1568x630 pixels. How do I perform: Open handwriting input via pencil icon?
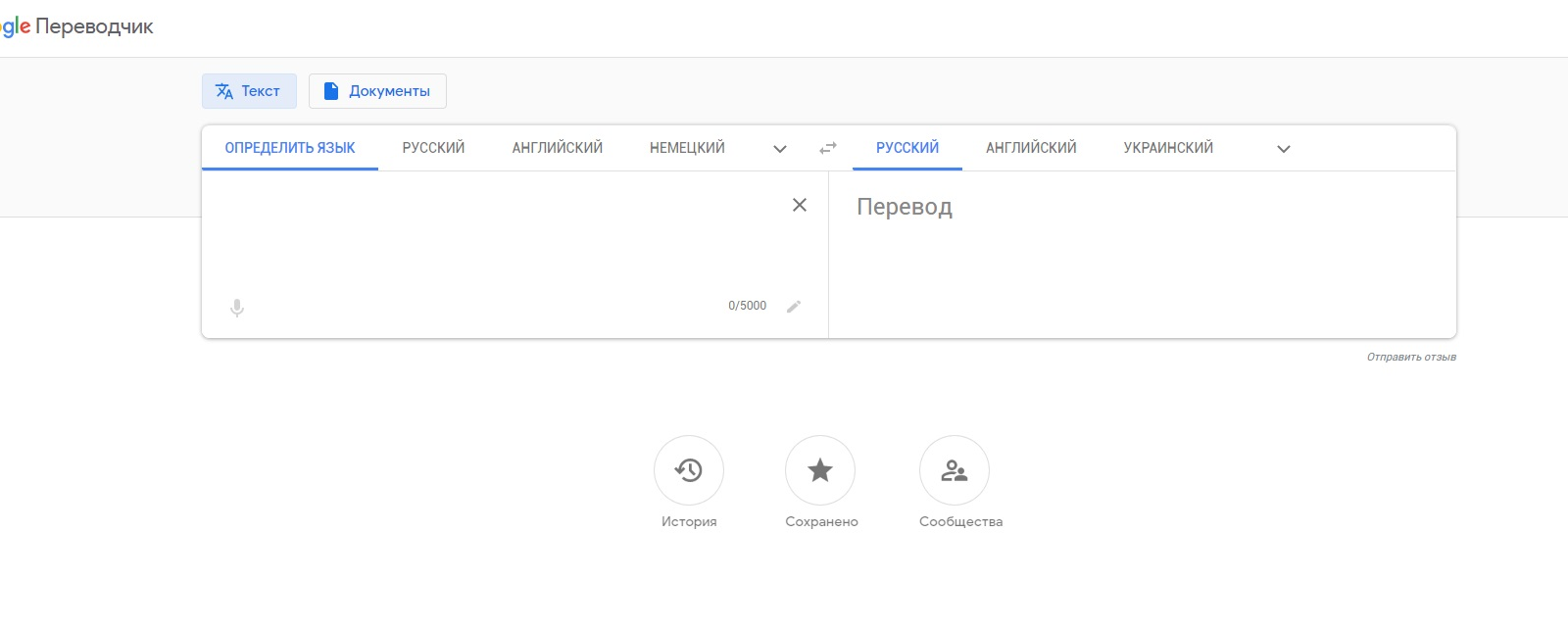tap(794, 307)
